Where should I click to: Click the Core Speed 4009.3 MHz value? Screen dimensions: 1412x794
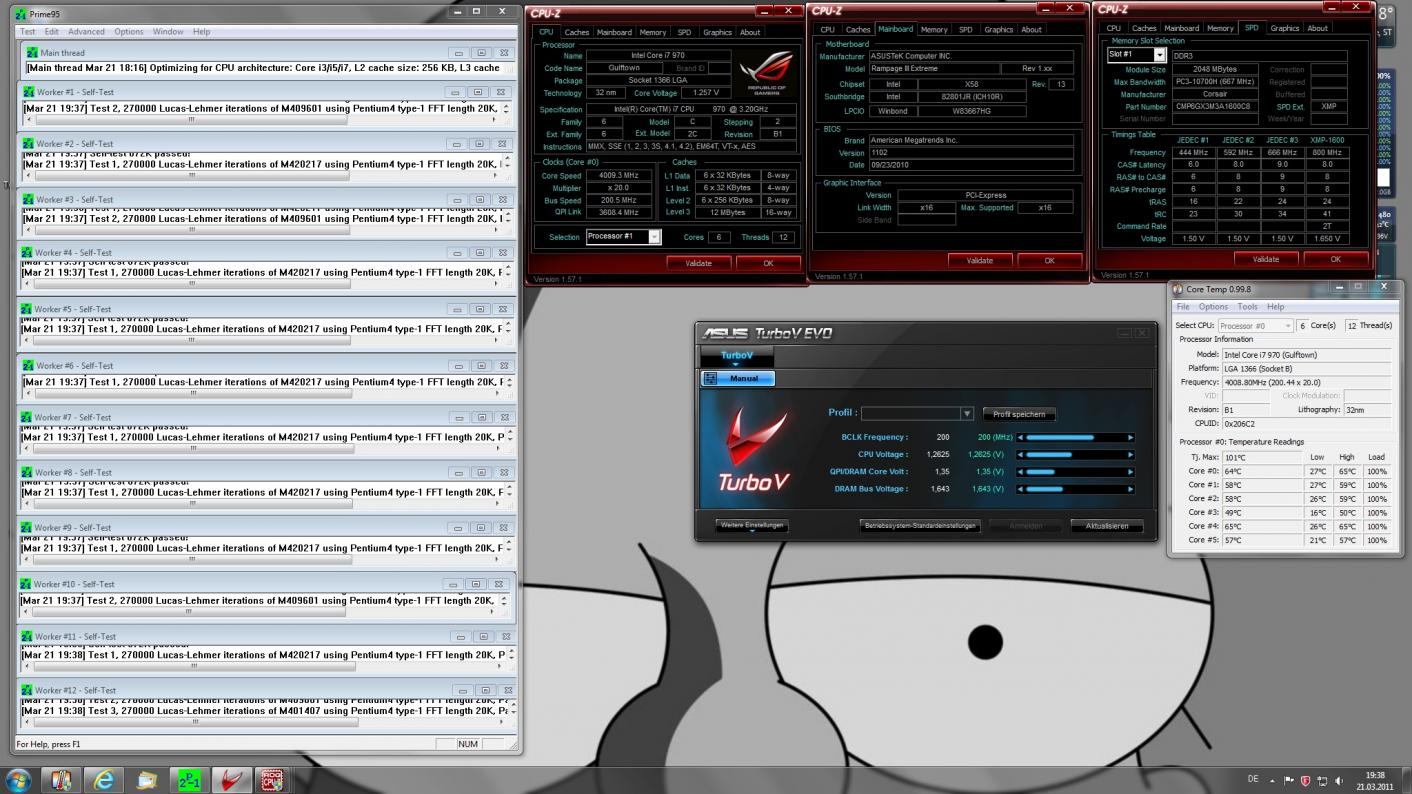[619, 175]
